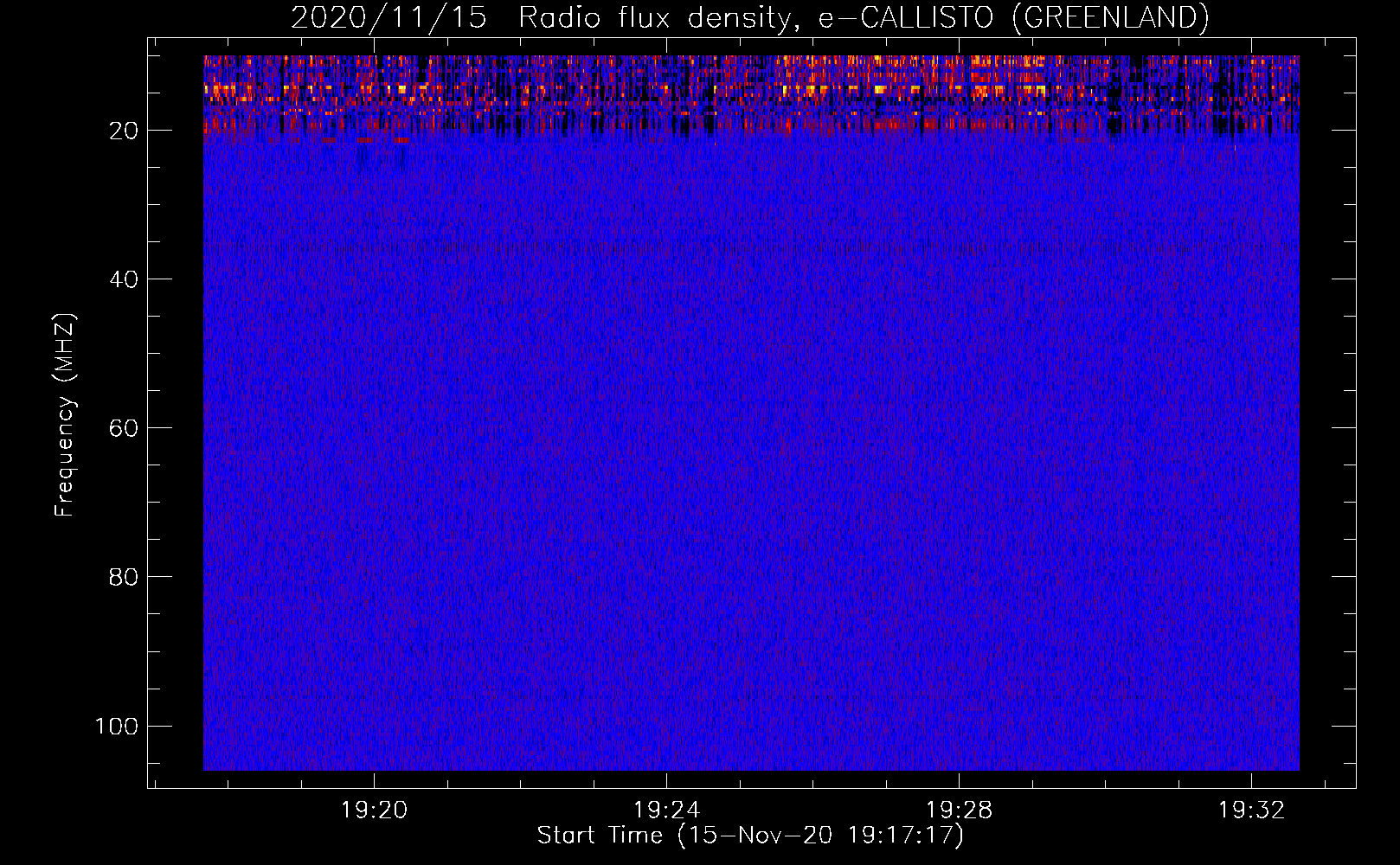Click the 100 MHz frequency tick label

117,726
